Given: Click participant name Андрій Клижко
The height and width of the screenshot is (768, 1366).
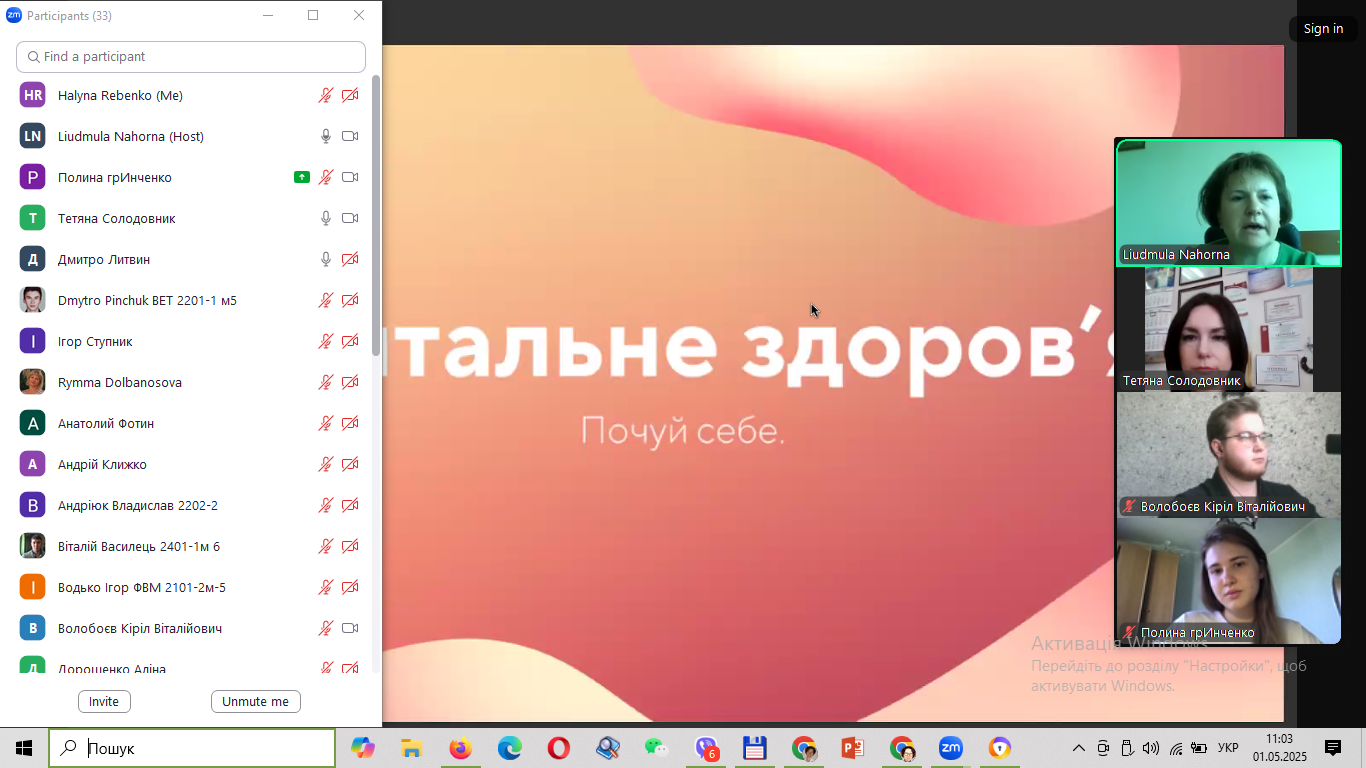Looking at the screenshot, I should pos(102,464).
